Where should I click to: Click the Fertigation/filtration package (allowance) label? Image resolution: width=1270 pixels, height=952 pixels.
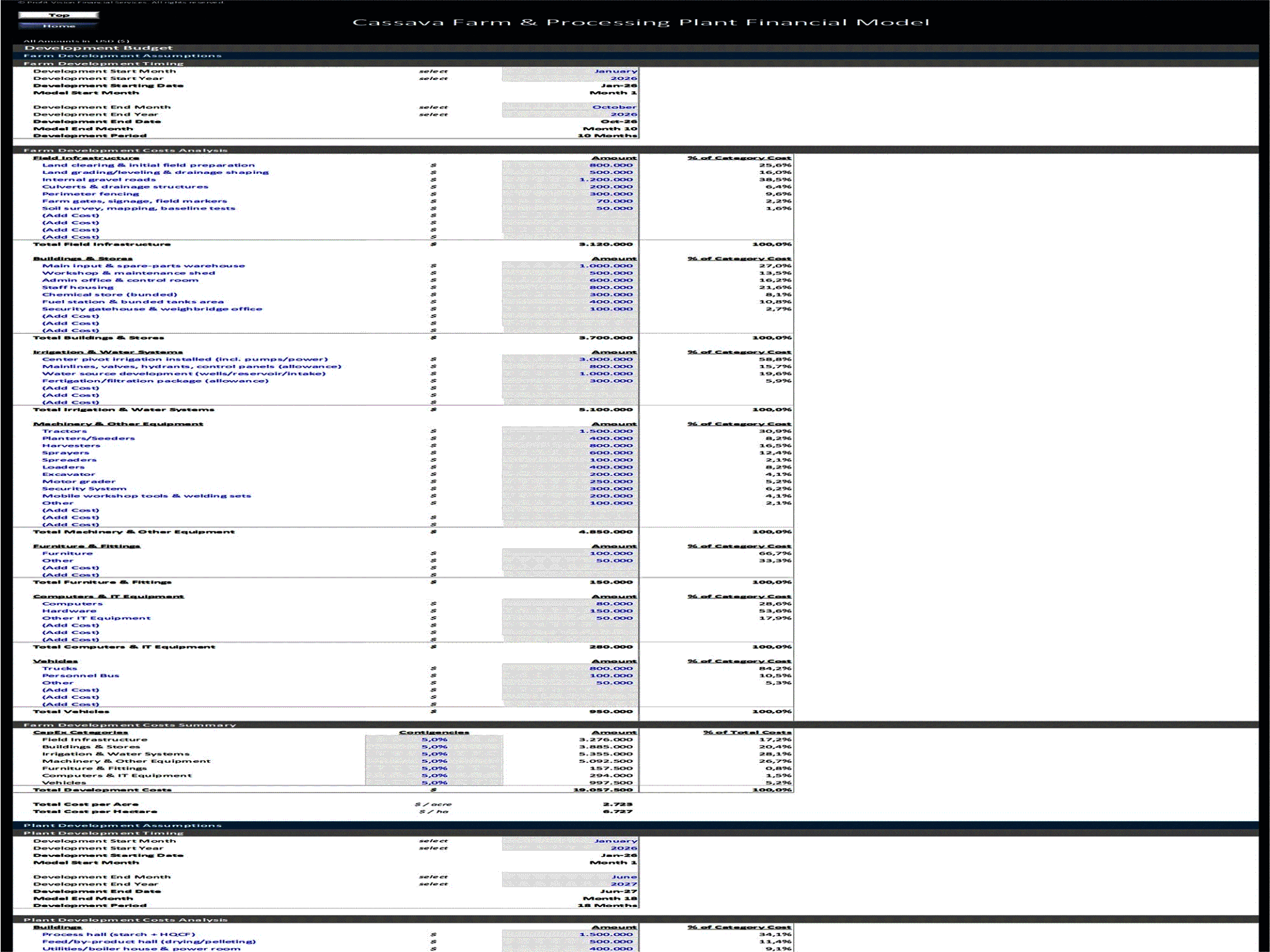(x=155, y=381)
